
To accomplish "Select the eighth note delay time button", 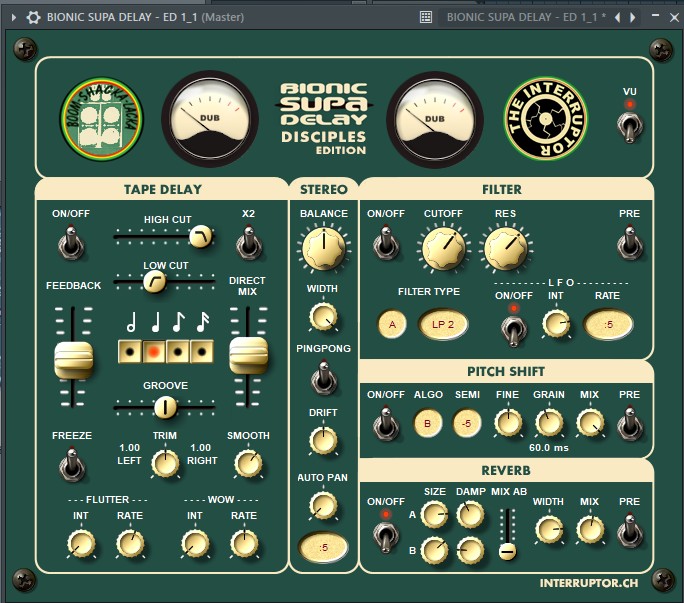I will (x=178, y=351).
